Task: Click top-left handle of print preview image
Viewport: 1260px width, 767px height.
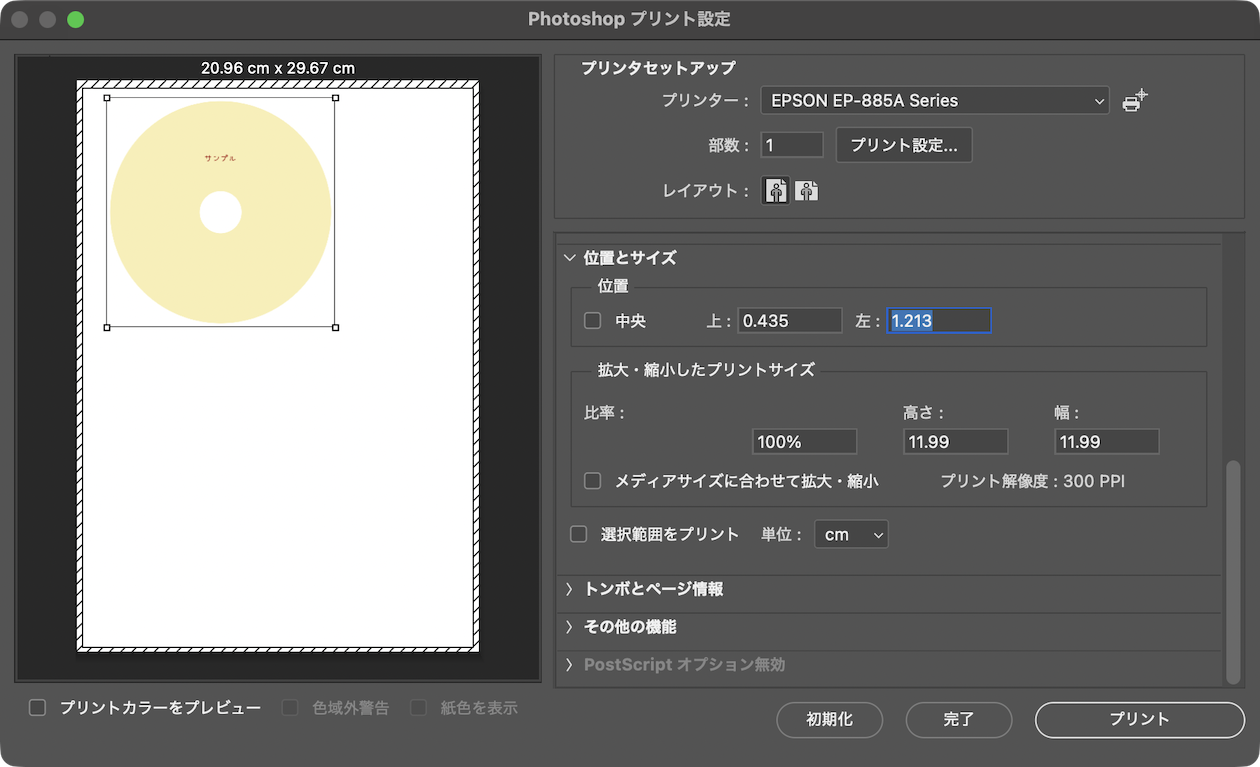Action: [107, 98]
